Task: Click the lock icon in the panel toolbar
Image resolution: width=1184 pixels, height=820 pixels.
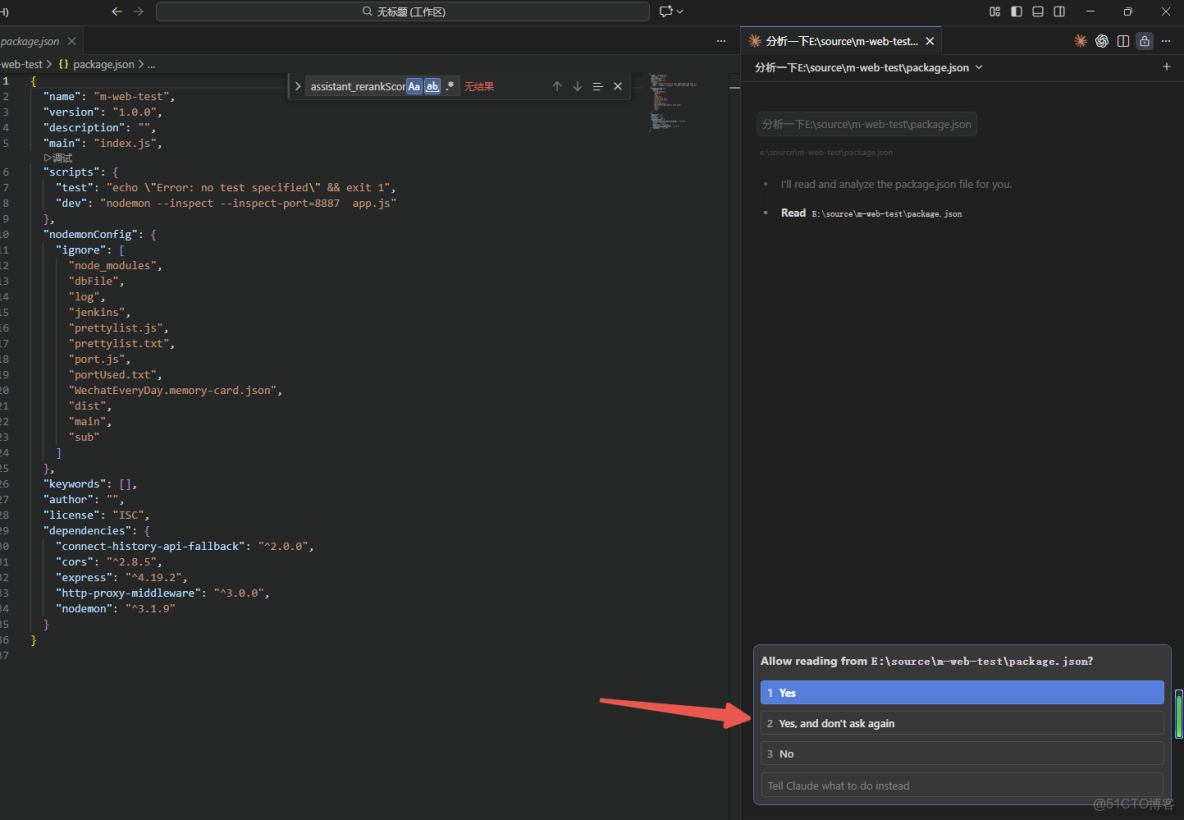Action: point(1143,41)
